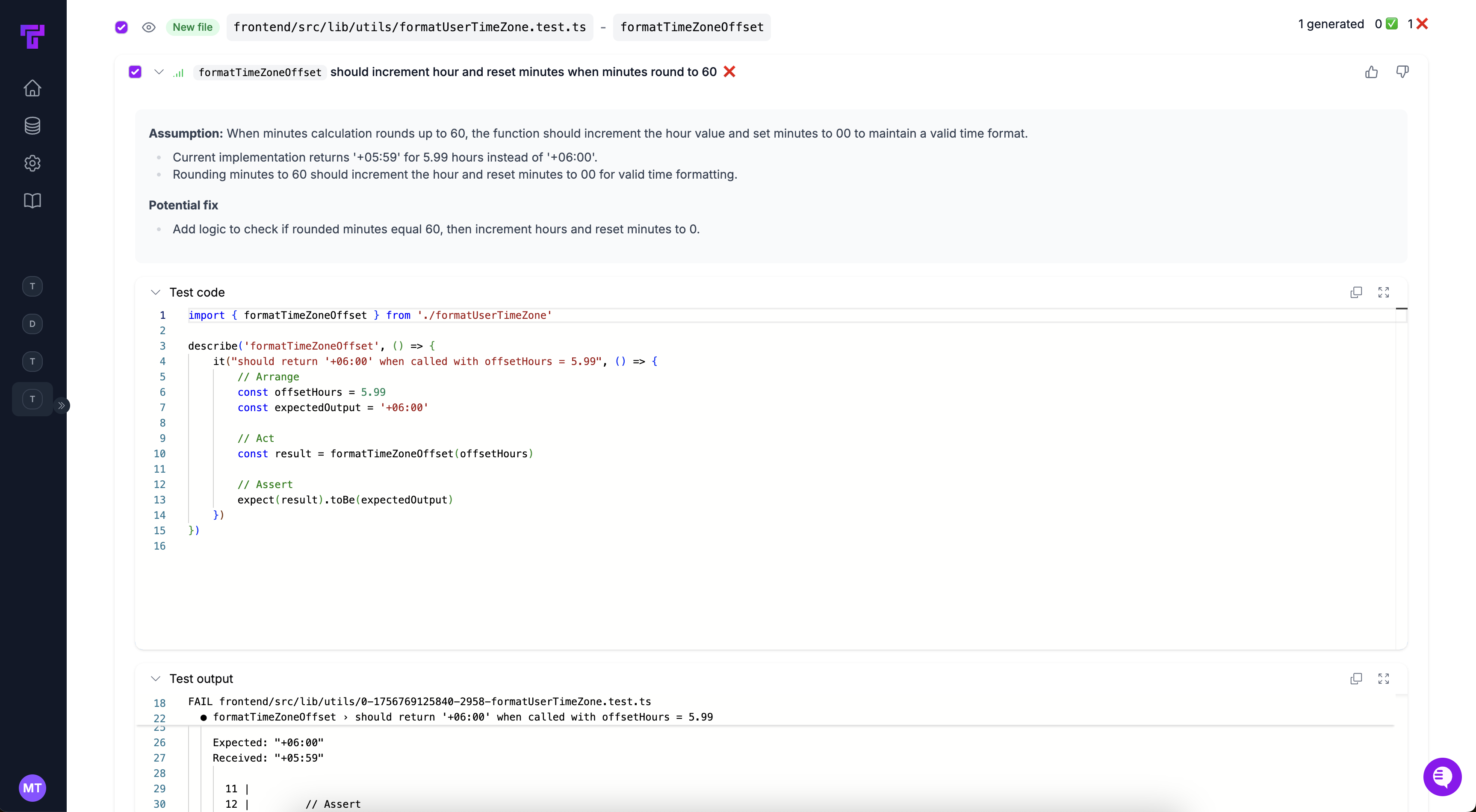The image size is (1476, 812).
Task: Click the FAIL output line
Action: click(x=419, y=701)
